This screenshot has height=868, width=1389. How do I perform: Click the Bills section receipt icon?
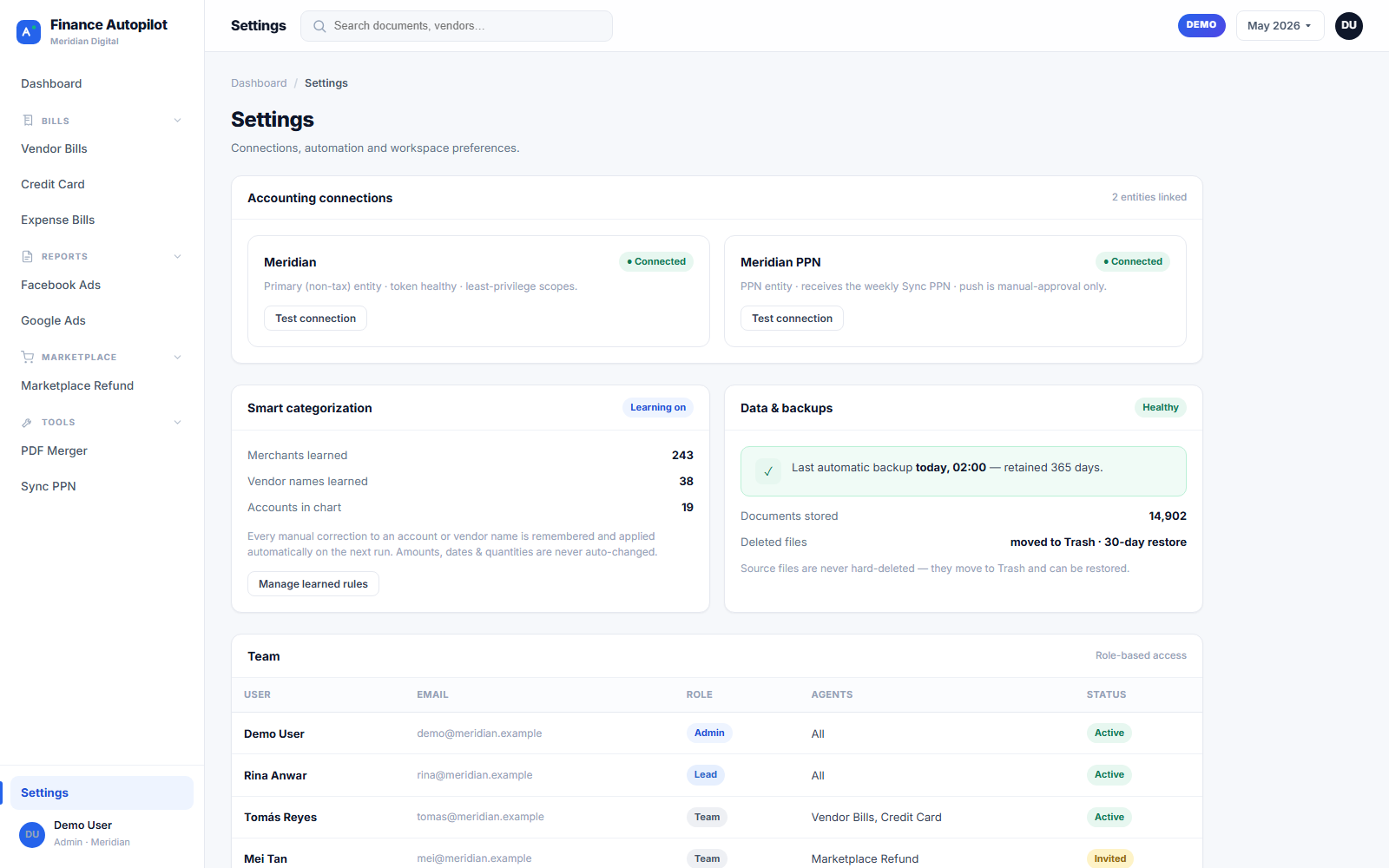28,121
